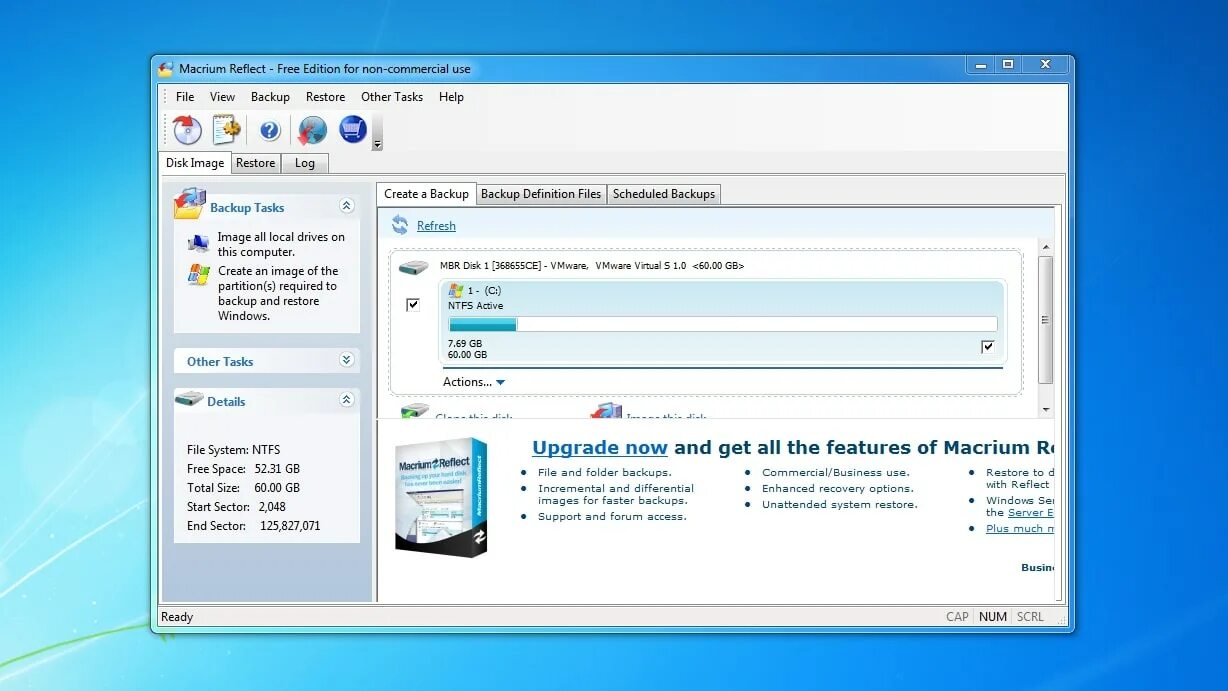Click the Refresh link
This screenshot has width=1228, height=691.
tap(436, 225)
